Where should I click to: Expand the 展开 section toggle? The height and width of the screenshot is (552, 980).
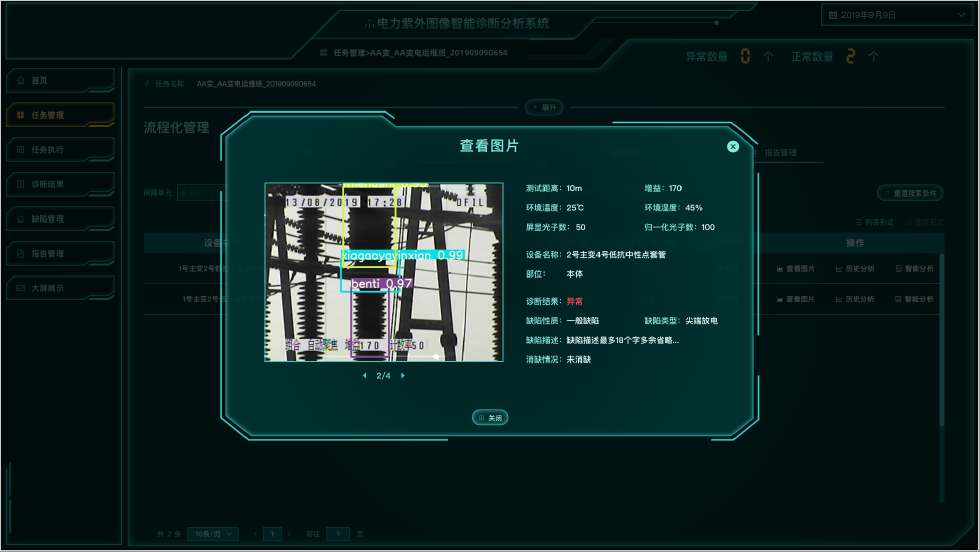pyautogui.click(x=544, y=108)
